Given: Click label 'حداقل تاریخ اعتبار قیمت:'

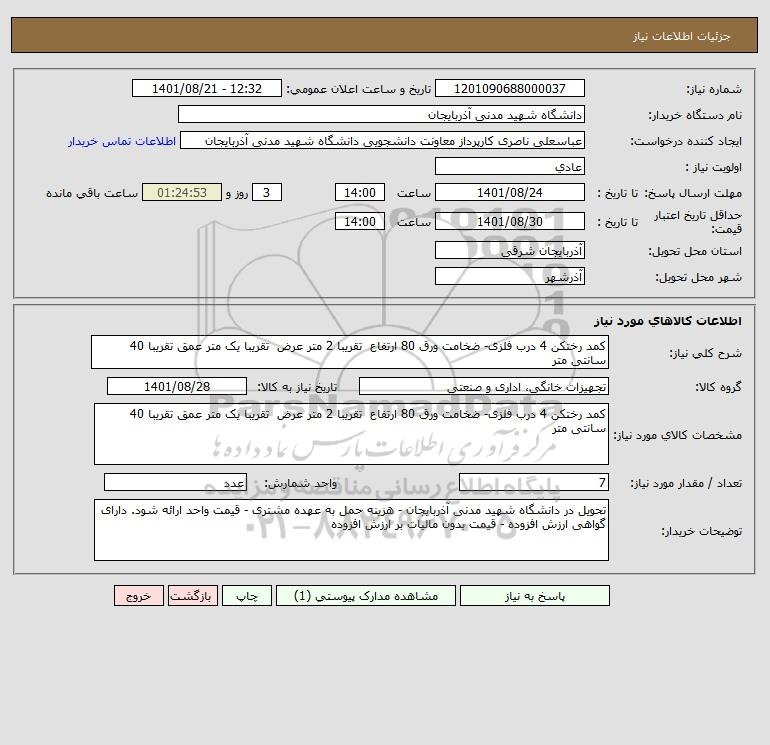Looking at the screenshot, I should tap(698, 222).
